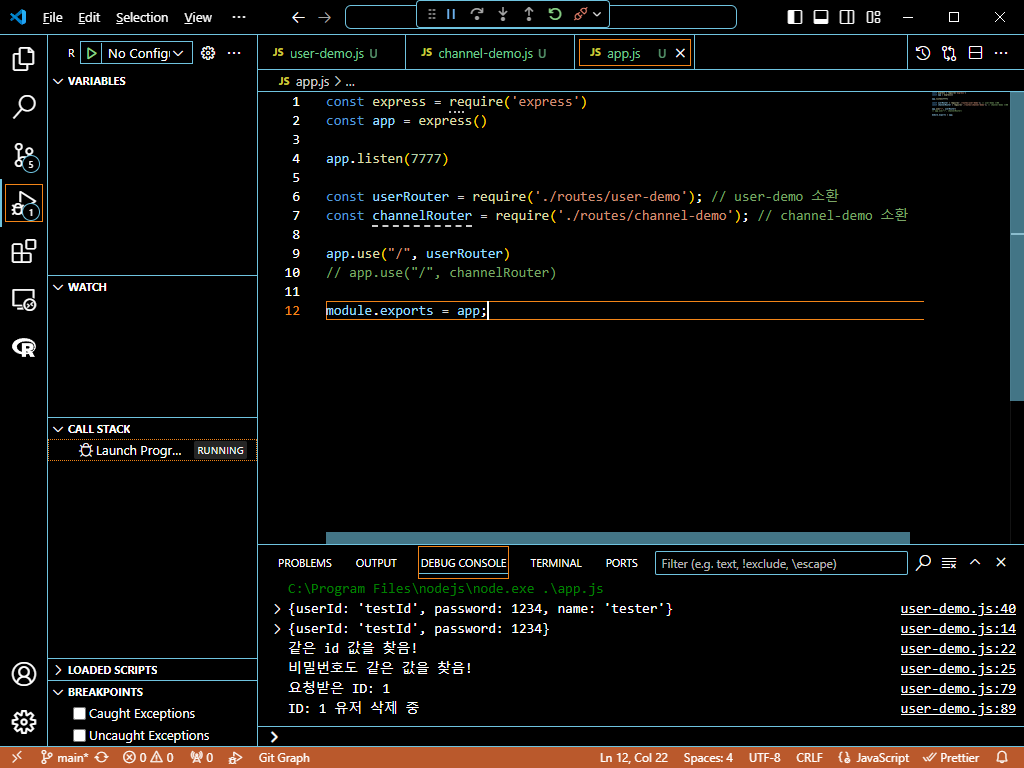Open the disconnect options dropdown arrow
The image size is (1024, 768).
[x=597, y=14]
